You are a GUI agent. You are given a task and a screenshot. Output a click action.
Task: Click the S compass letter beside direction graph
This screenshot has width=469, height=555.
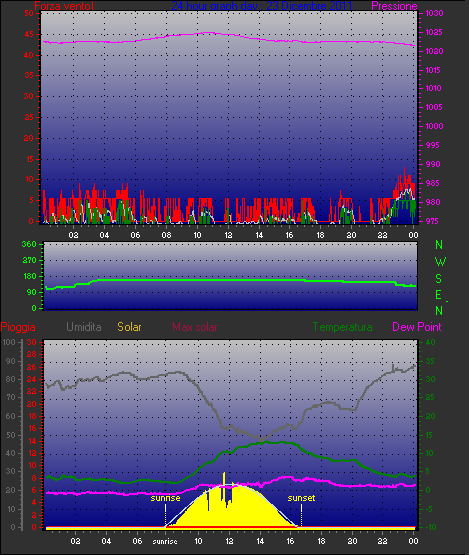pyautogui.click(x=439, y=279)
